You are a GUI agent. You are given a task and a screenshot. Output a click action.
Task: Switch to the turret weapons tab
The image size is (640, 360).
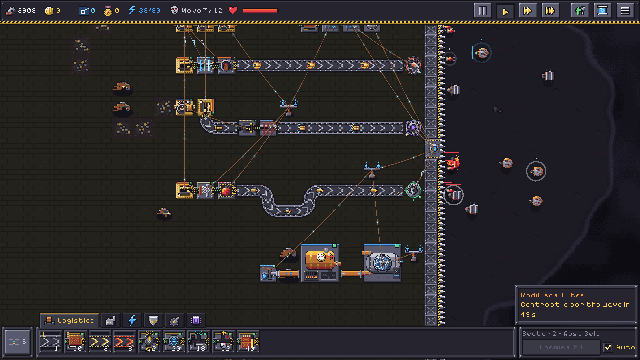click(x=174, y=320)
